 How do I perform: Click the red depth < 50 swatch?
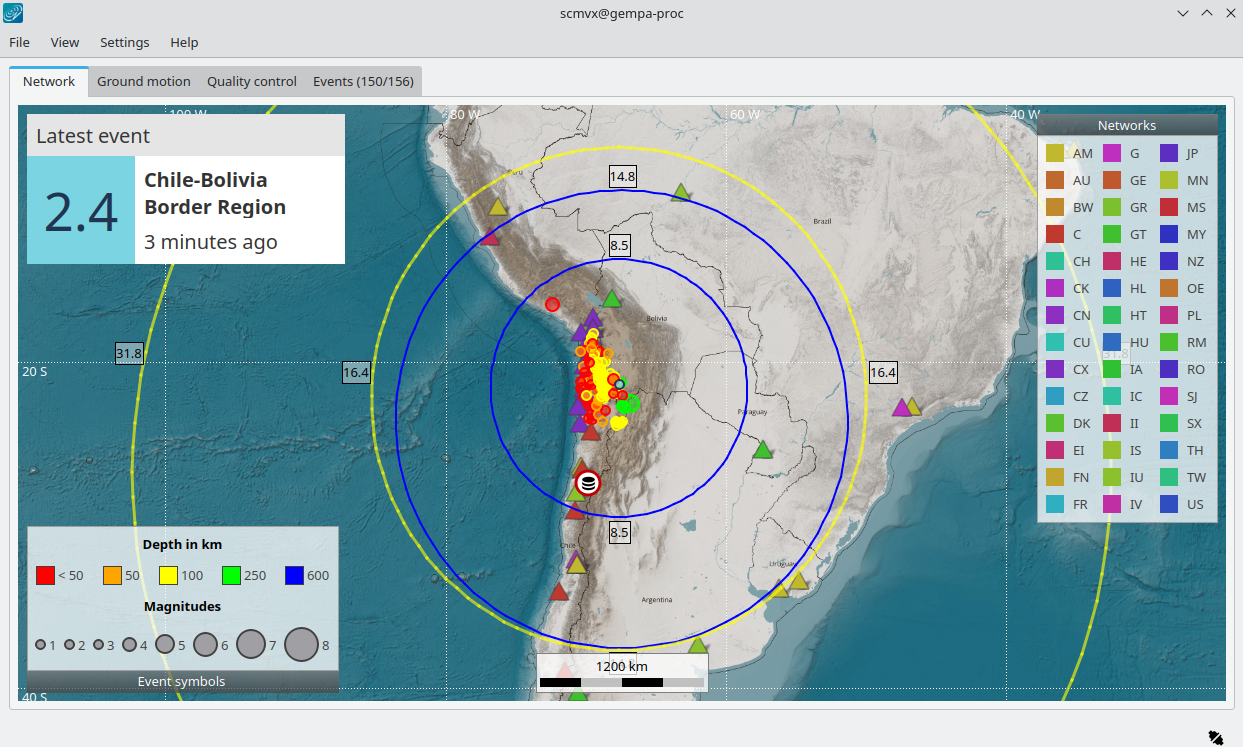point(45,575)
